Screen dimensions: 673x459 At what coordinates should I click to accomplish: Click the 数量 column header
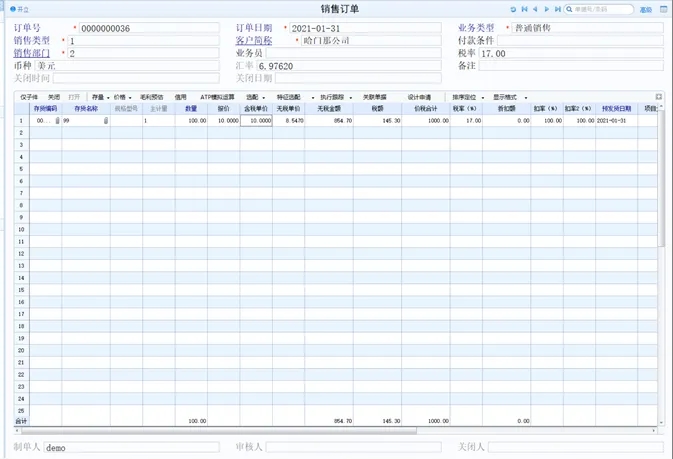[190, 108]
